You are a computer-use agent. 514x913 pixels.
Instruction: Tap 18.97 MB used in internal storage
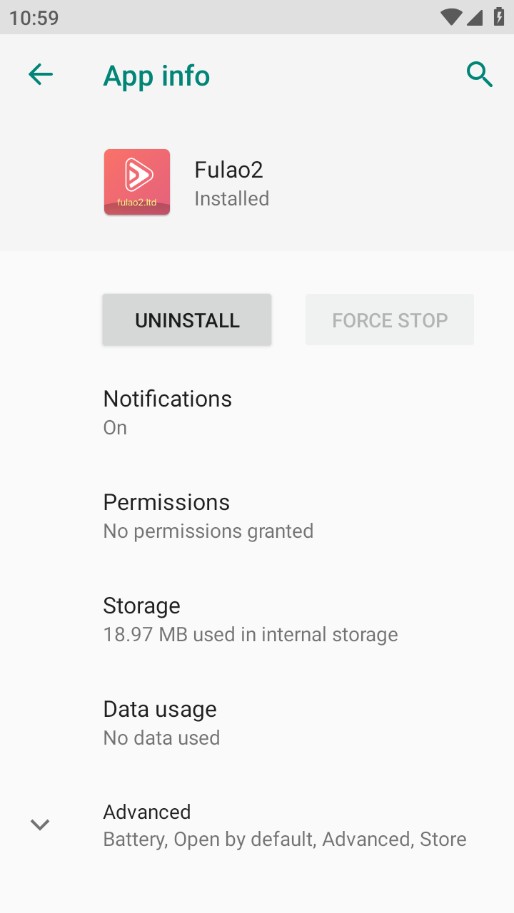[250, 634]
